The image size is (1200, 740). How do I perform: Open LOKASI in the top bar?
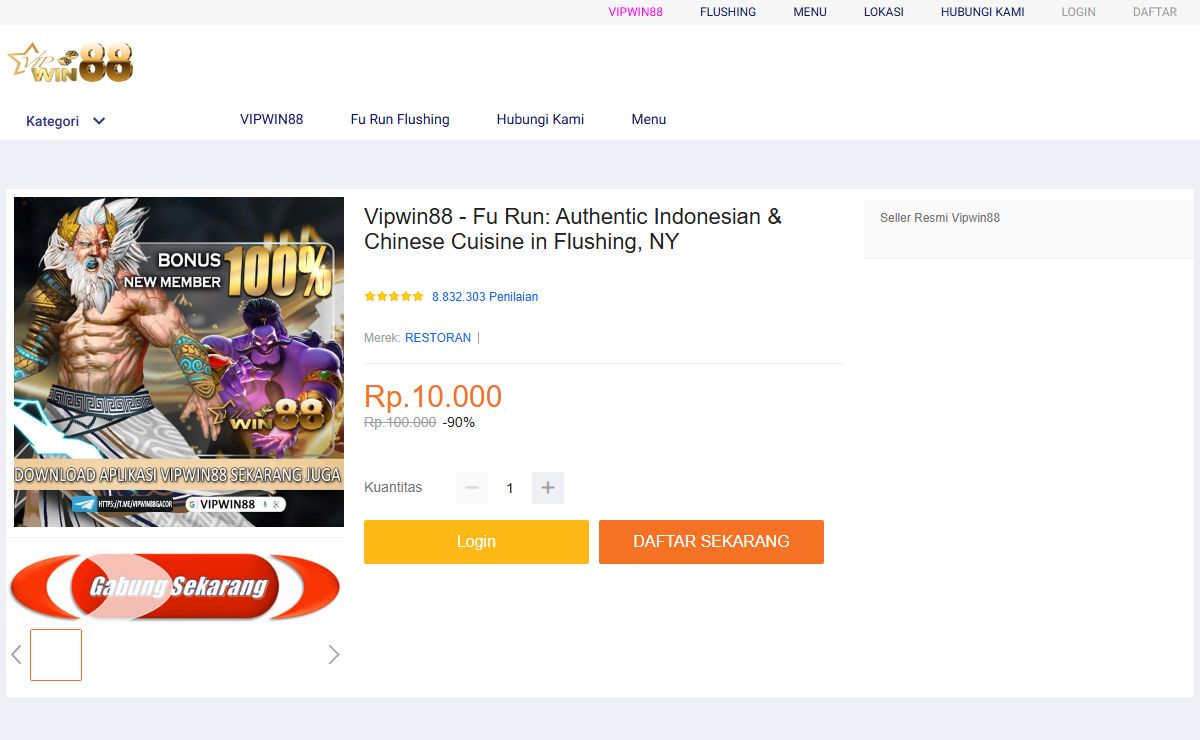884,12
